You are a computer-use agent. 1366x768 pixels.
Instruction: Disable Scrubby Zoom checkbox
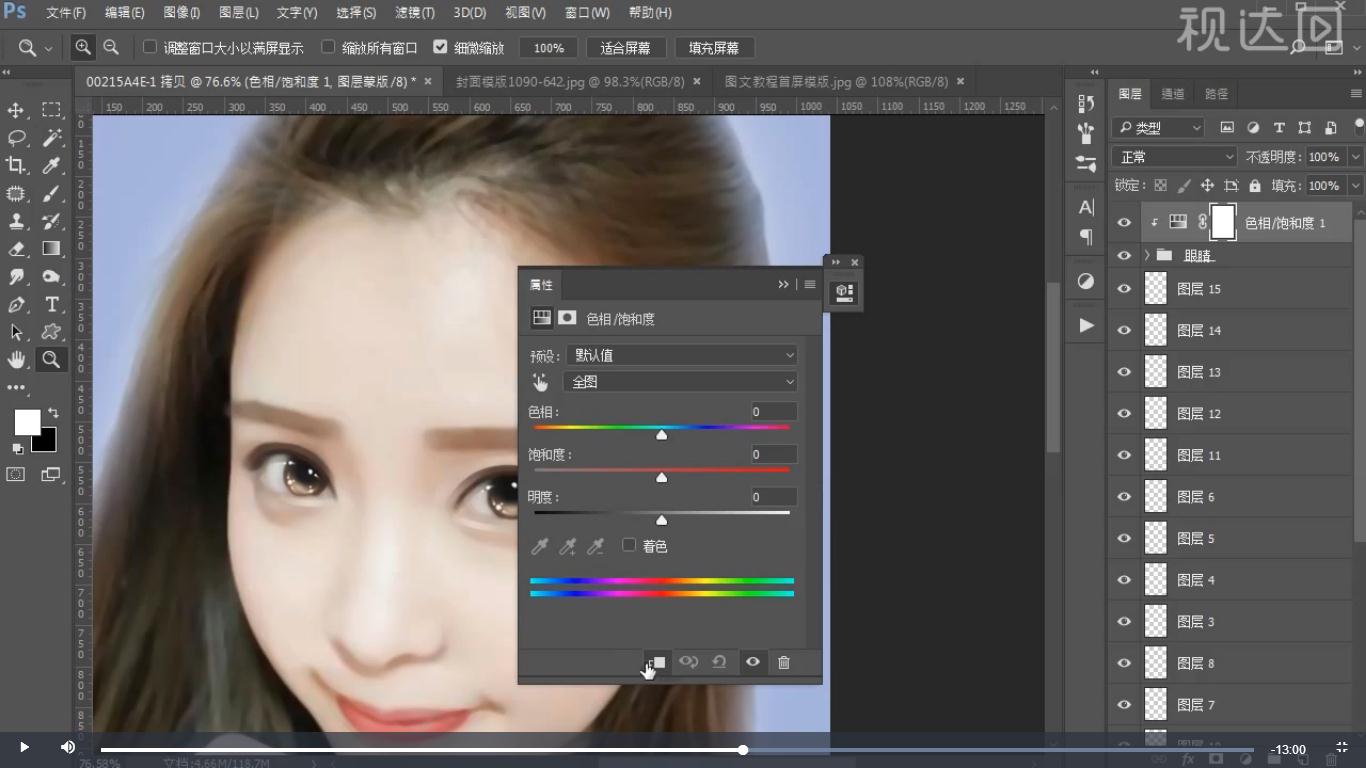coord(440,47)
